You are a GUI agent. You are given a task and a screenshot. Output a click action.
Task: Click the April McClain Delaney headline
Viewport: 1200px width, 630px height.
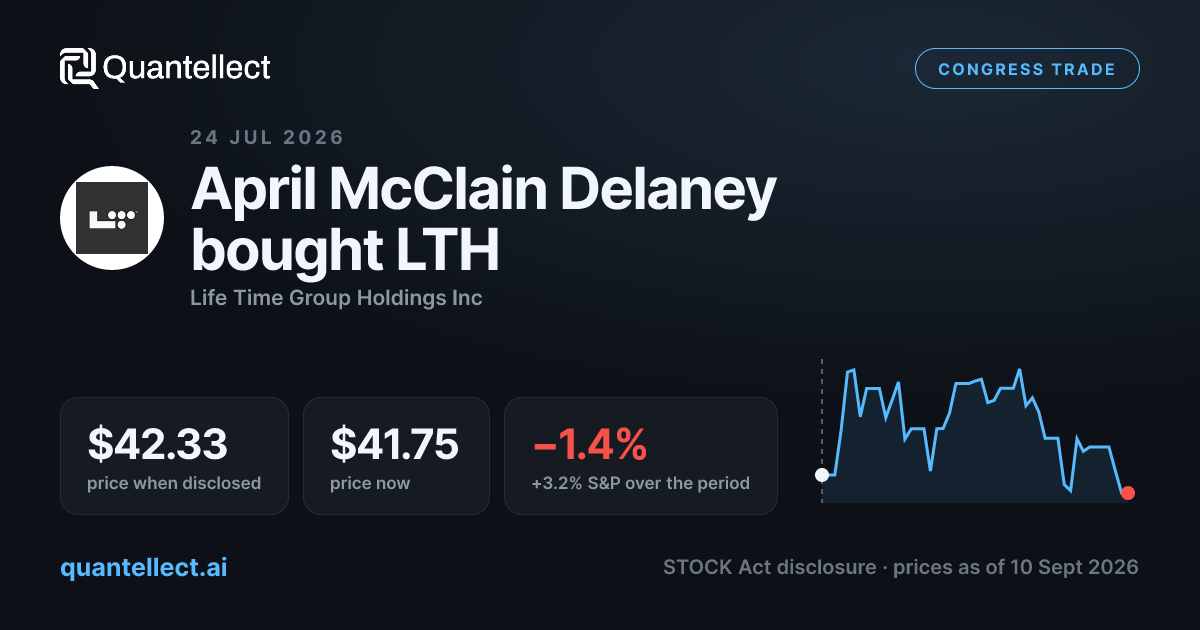(483, 190)
